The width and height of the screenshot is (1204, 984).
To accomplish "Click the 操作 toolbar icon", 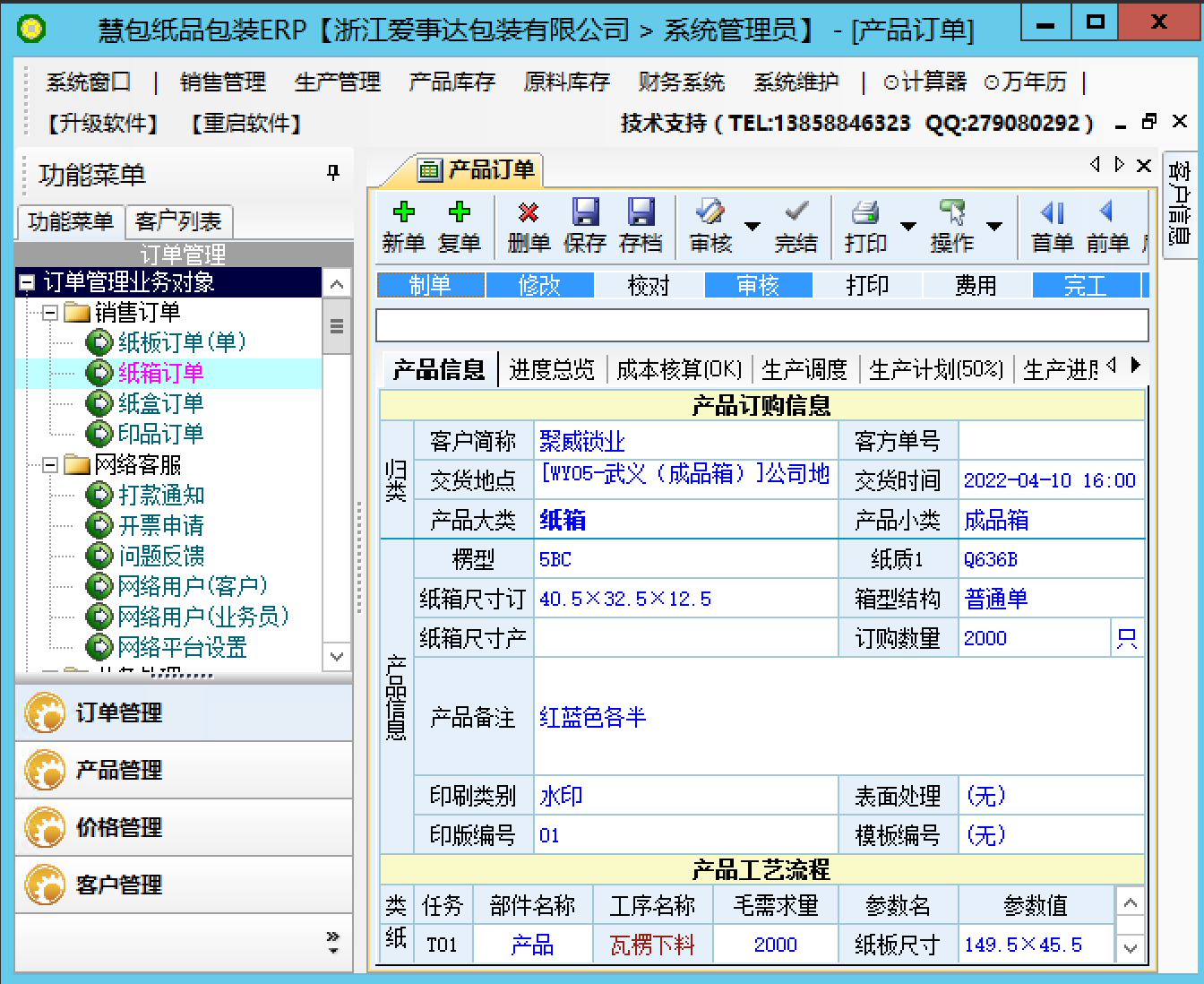I will (952, 212).
